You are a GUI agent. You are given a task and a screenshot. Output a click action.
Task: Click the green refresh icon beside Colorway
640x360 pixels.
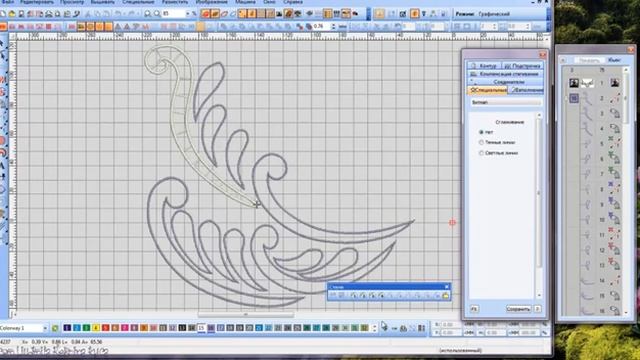click(55, 328)
